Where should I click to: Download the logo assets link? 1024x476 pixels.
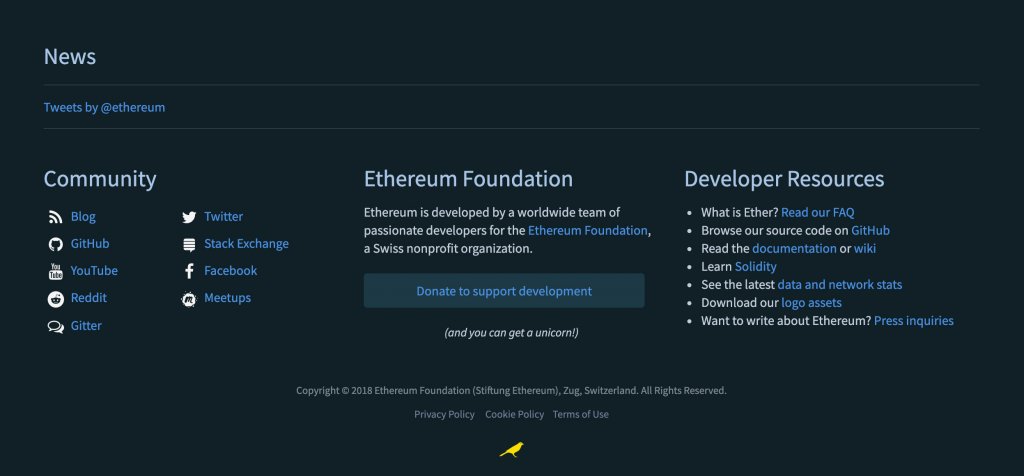pos(811,302)
